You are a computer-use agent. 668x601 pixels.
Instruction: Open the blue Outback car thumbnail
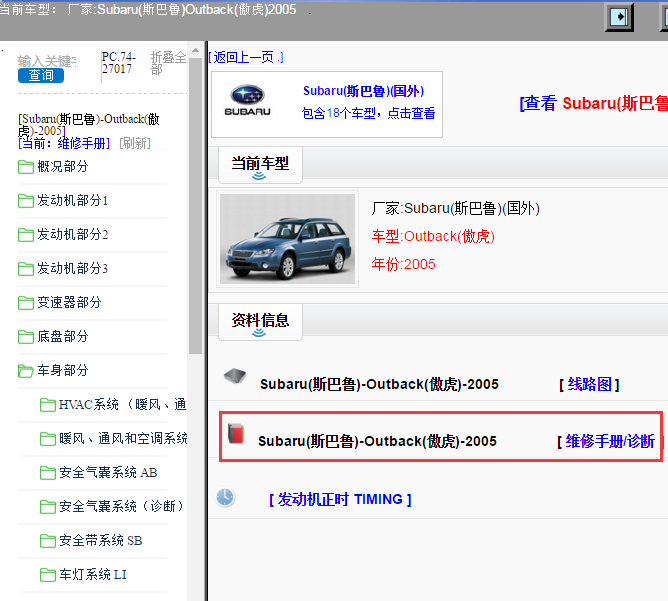[x=288, y=239]
